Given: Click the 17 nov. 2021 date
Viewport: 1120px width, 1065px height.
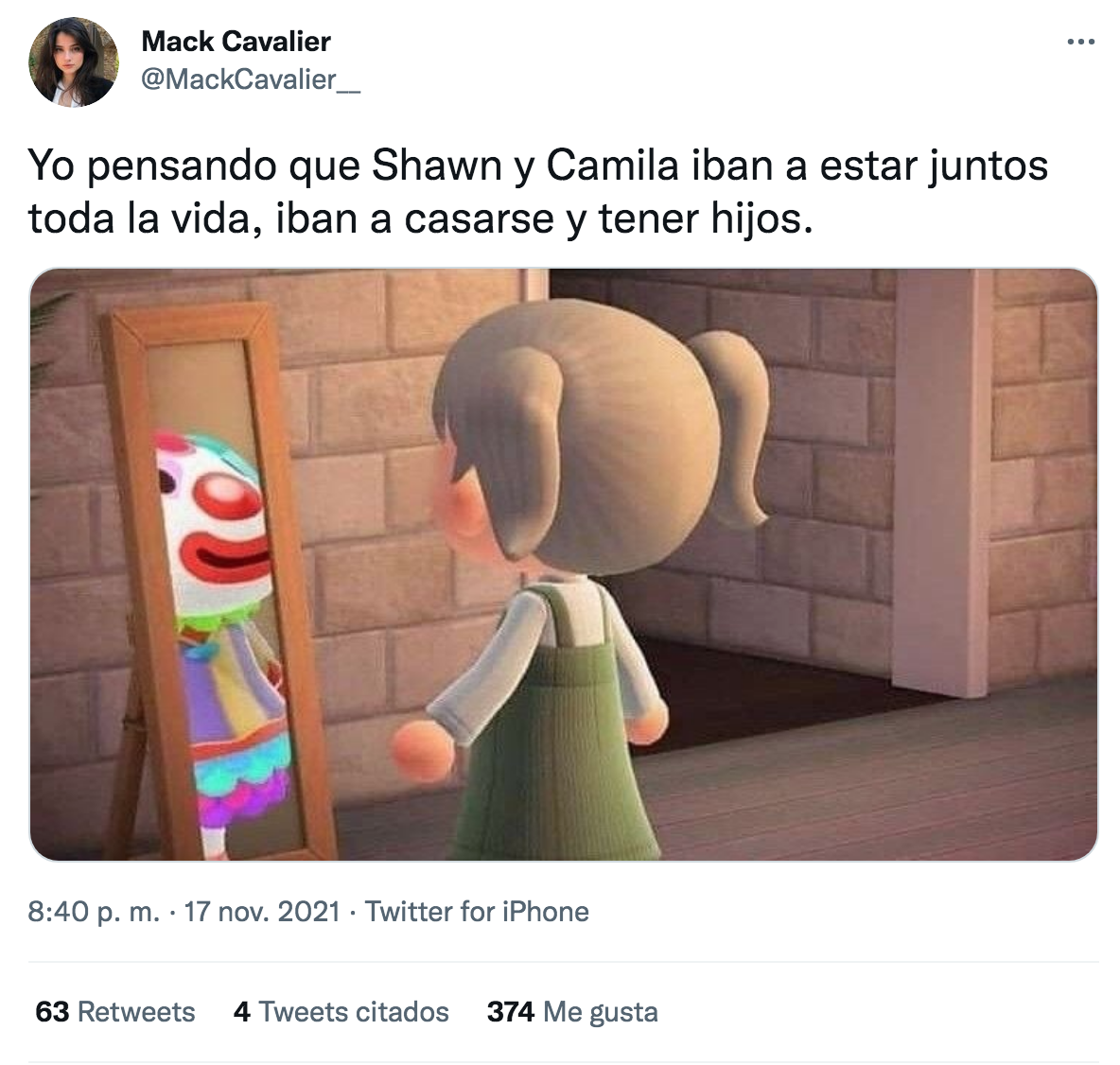Looking at the screenshot, I should coord(261,912).
